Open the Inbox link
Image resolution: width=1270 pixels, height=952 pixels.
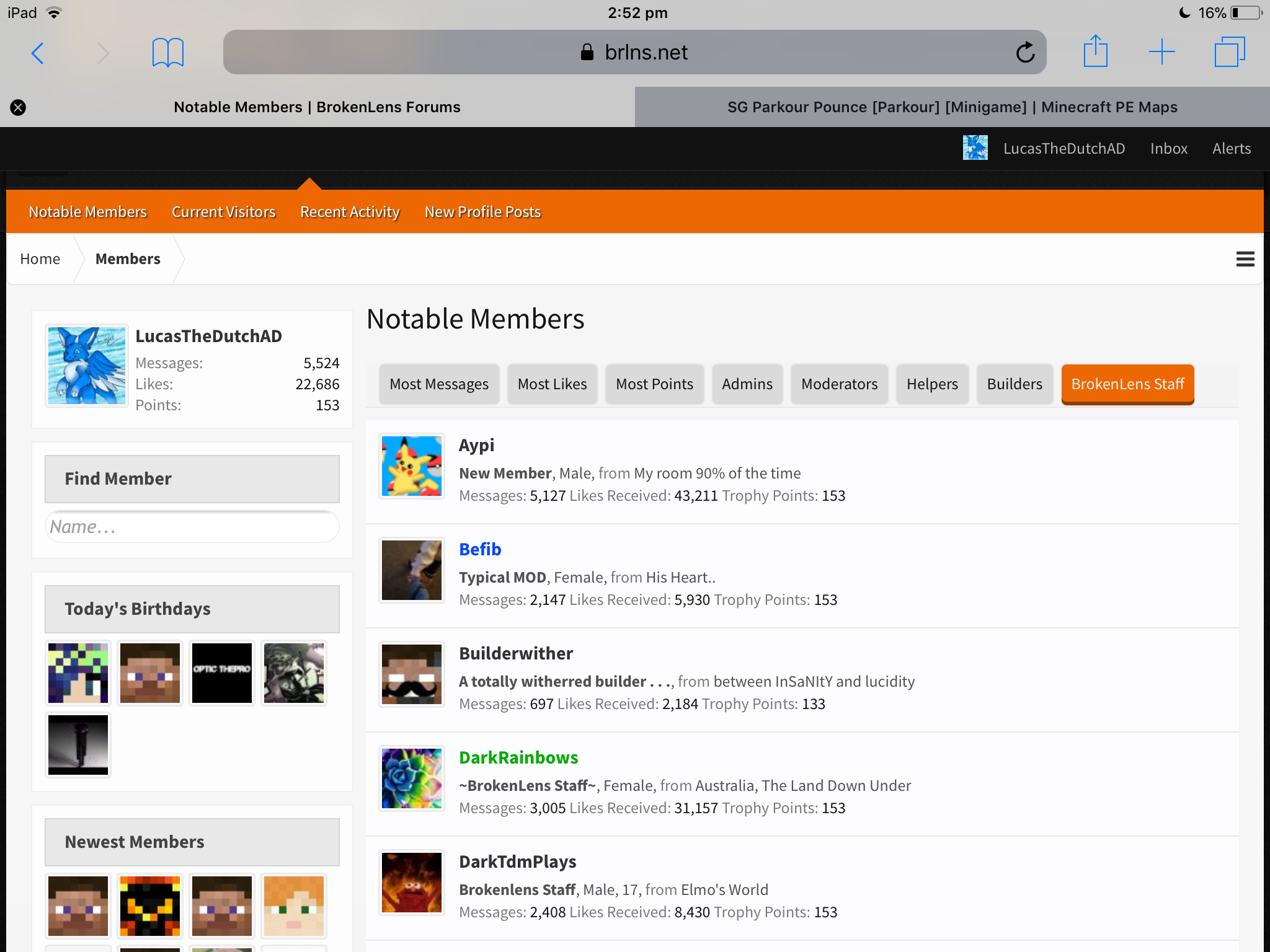point(1168,149)
